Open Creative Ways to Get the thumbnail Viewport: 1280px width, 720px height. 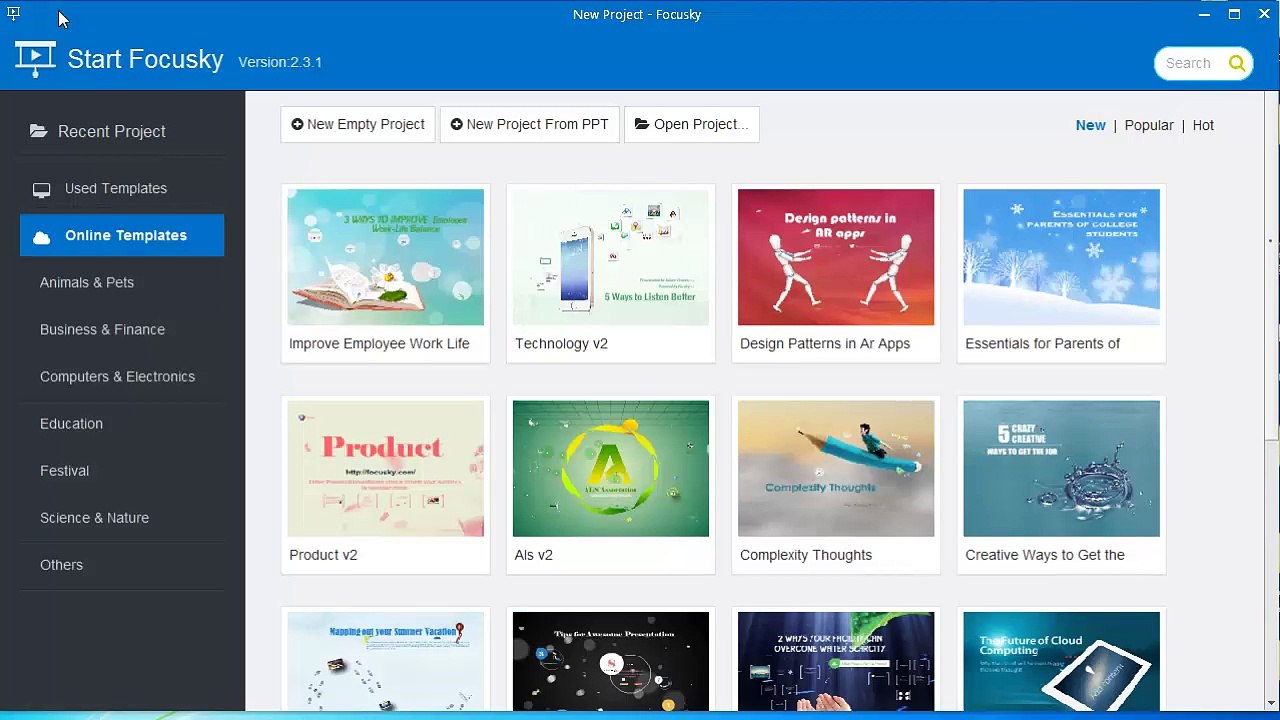click(1062, 468)
